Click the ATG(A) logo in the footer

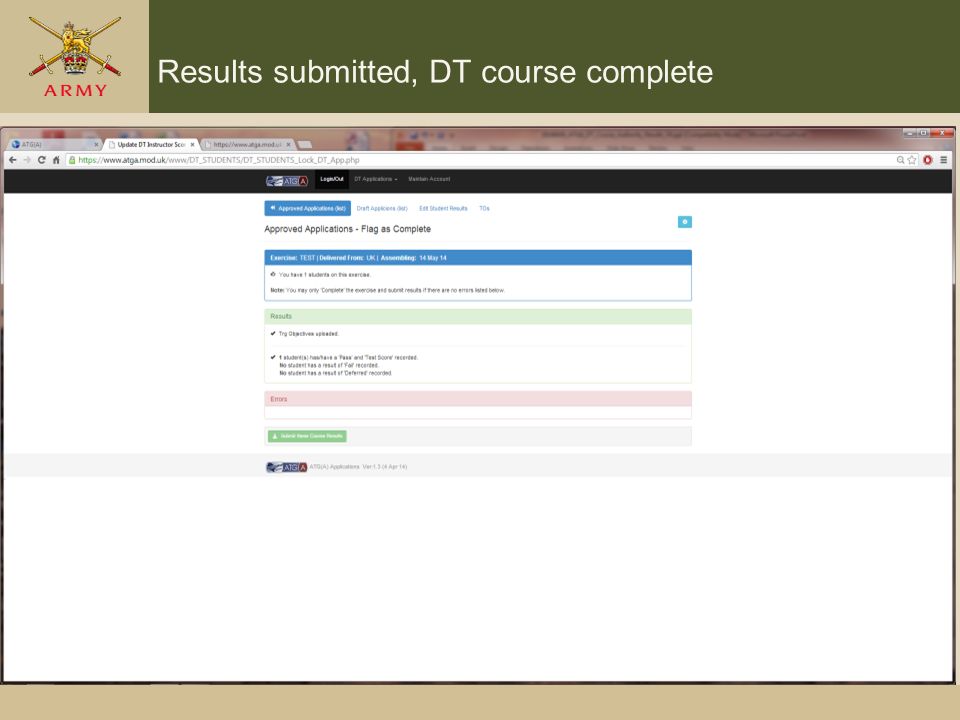287,467
